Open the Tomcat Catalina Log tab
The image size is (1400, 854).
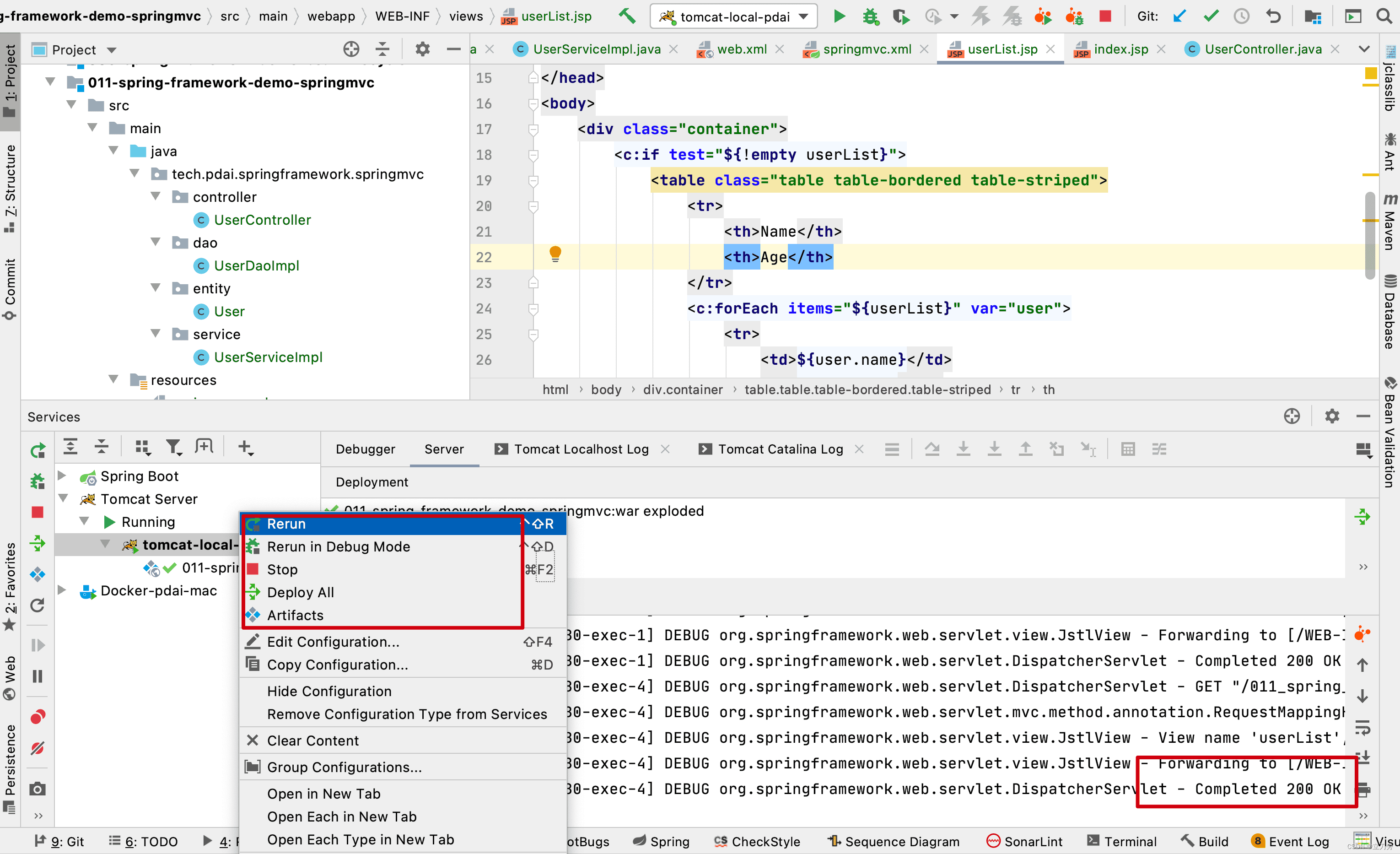[x=780, y=449]
